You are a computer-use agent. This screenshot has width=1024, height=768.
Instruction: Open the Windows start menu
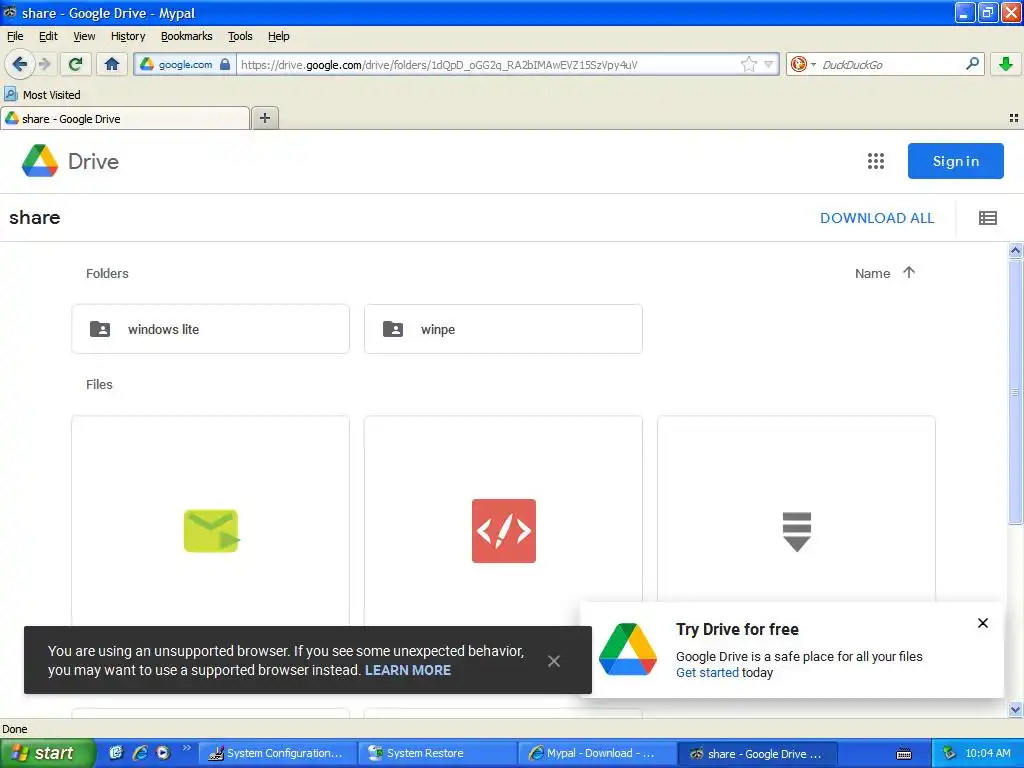[48, 753]
